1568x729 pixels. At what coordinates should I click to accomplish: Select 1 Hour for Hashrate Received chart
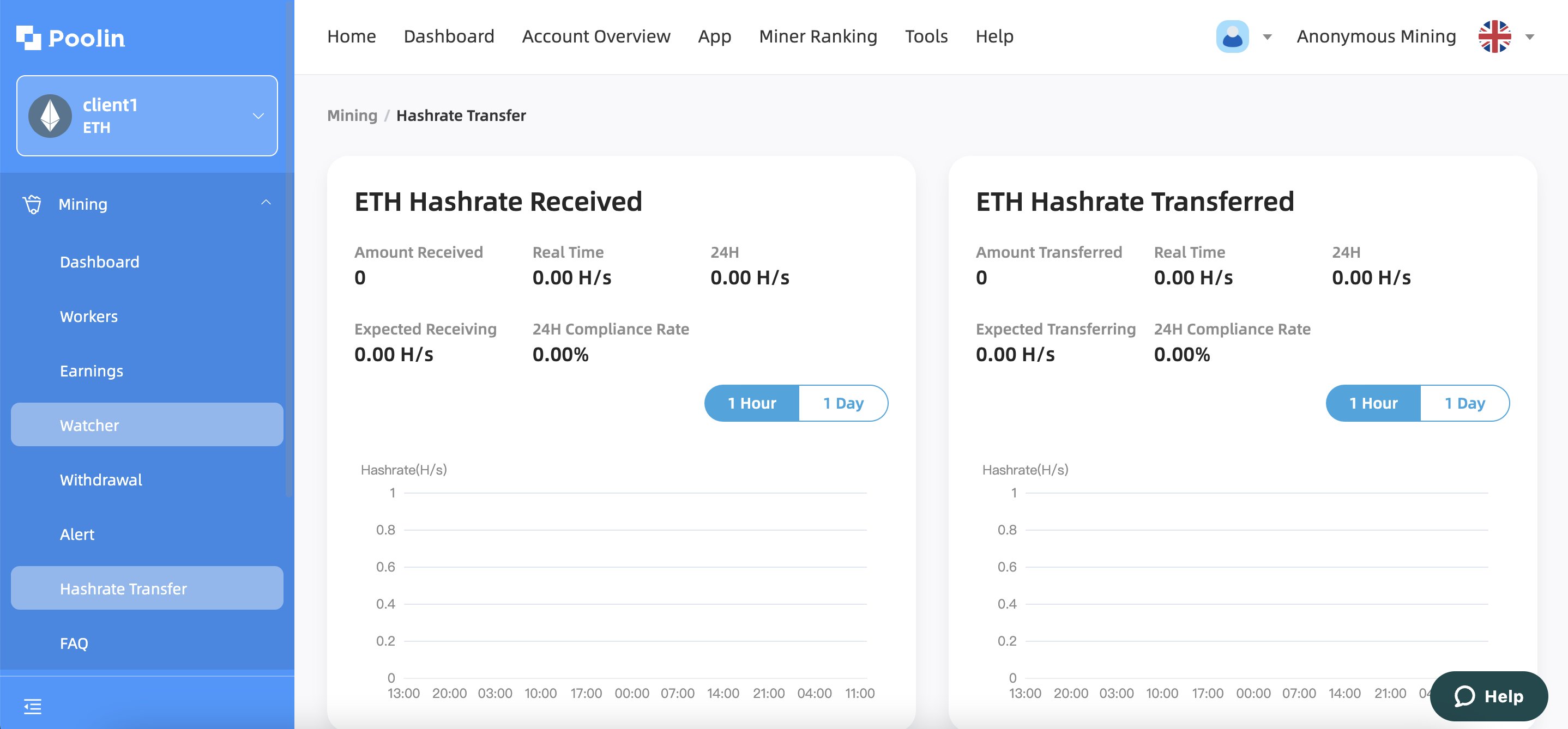point(752,403)
